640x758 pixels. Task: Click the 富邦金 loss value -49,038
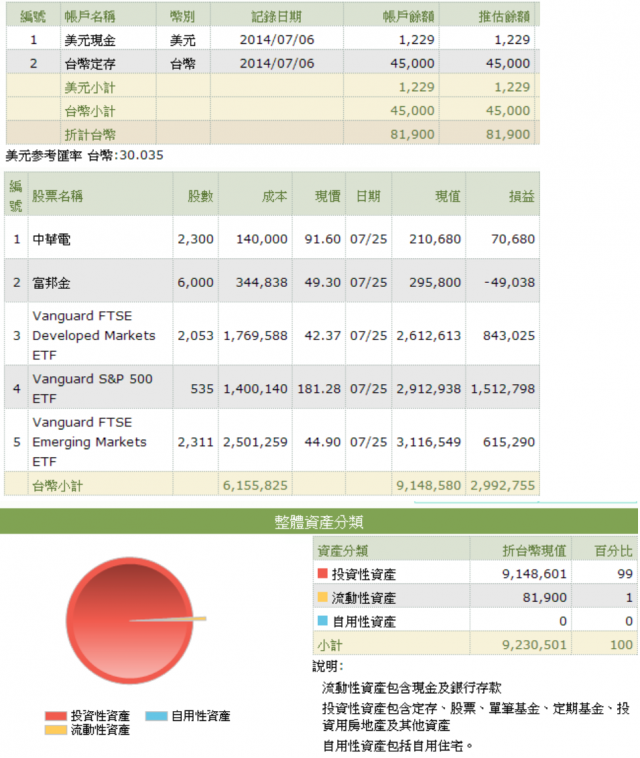[509, 282]
